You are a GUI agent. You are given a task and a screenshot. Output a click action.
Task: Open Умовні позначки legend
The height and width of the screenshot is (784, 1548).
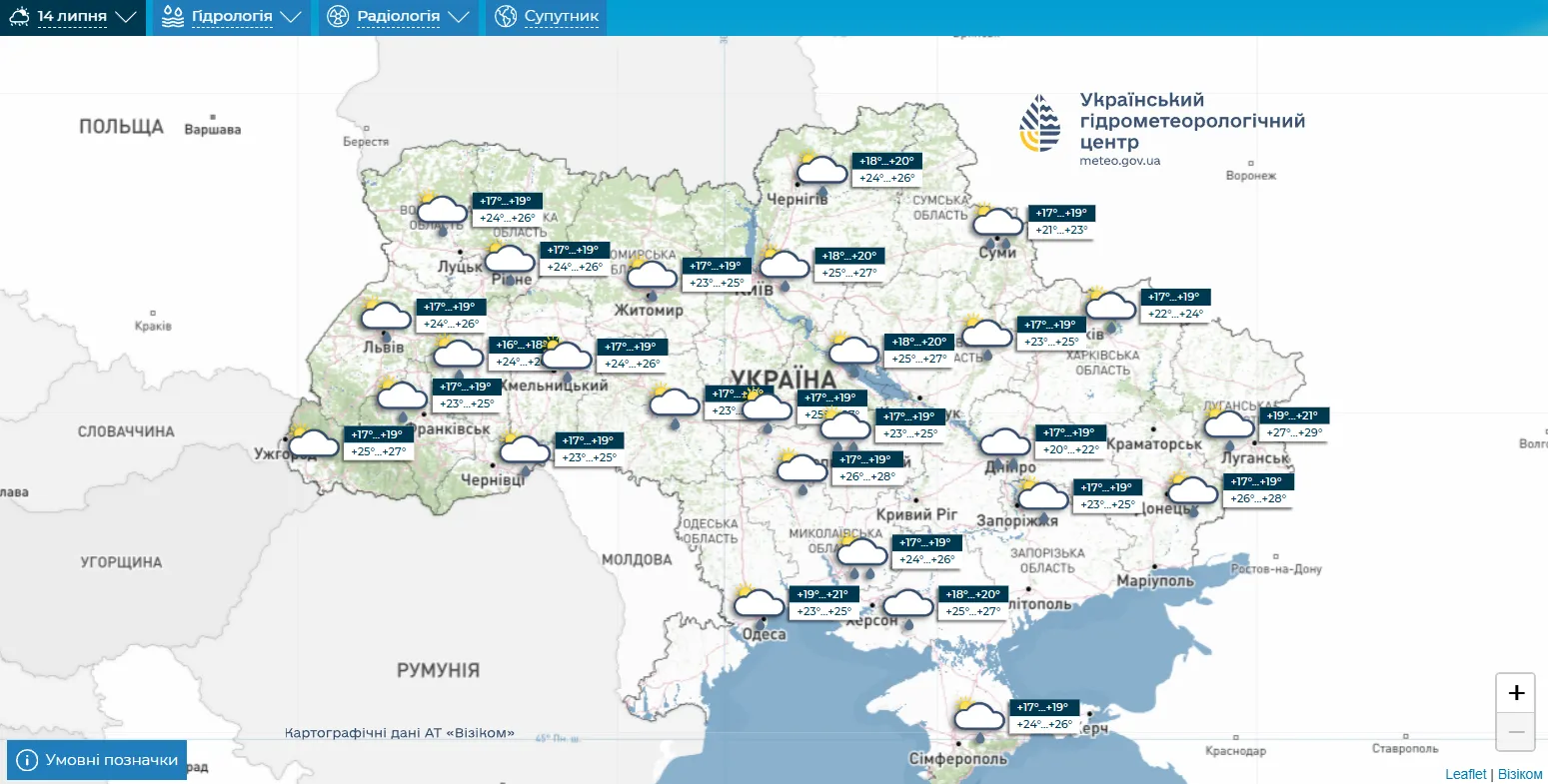click(x=97, y=760)
